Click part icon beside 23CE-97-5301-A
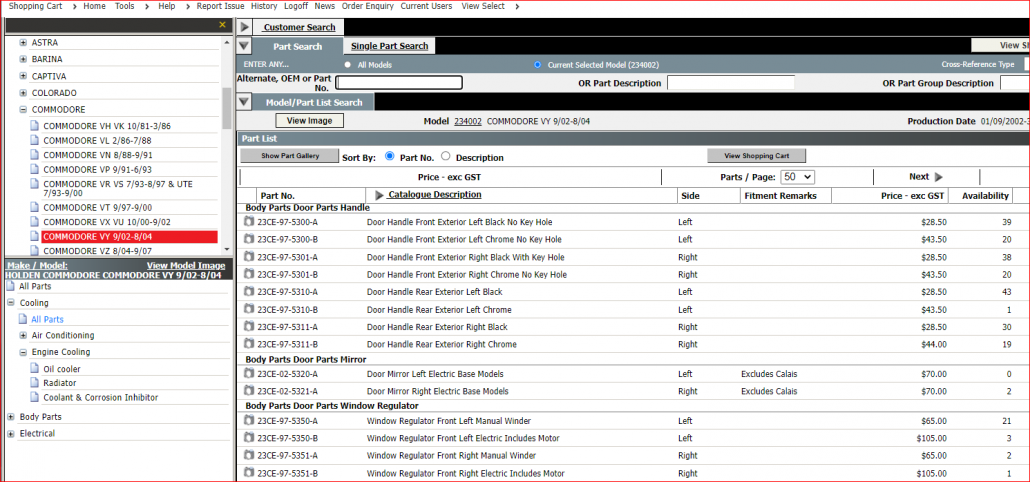Viewport: 1030px width, 482px height. [x=249, y=257]
